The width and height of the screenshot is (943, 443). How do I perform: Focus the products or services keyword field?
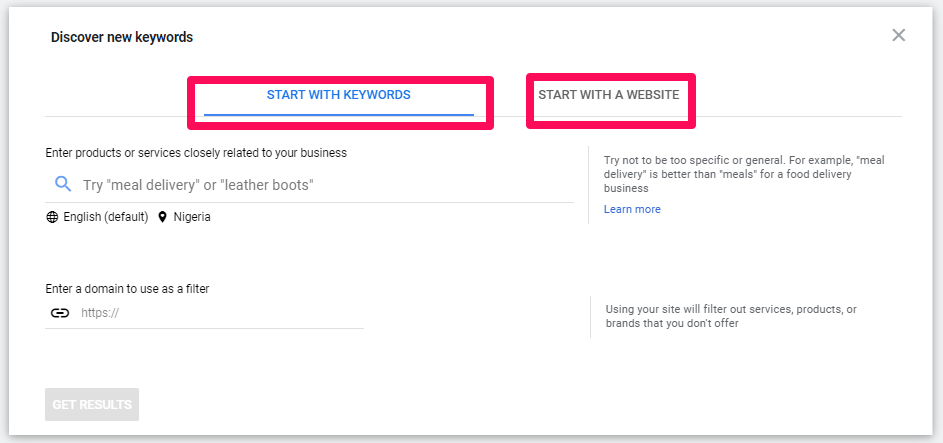[320, 185]
